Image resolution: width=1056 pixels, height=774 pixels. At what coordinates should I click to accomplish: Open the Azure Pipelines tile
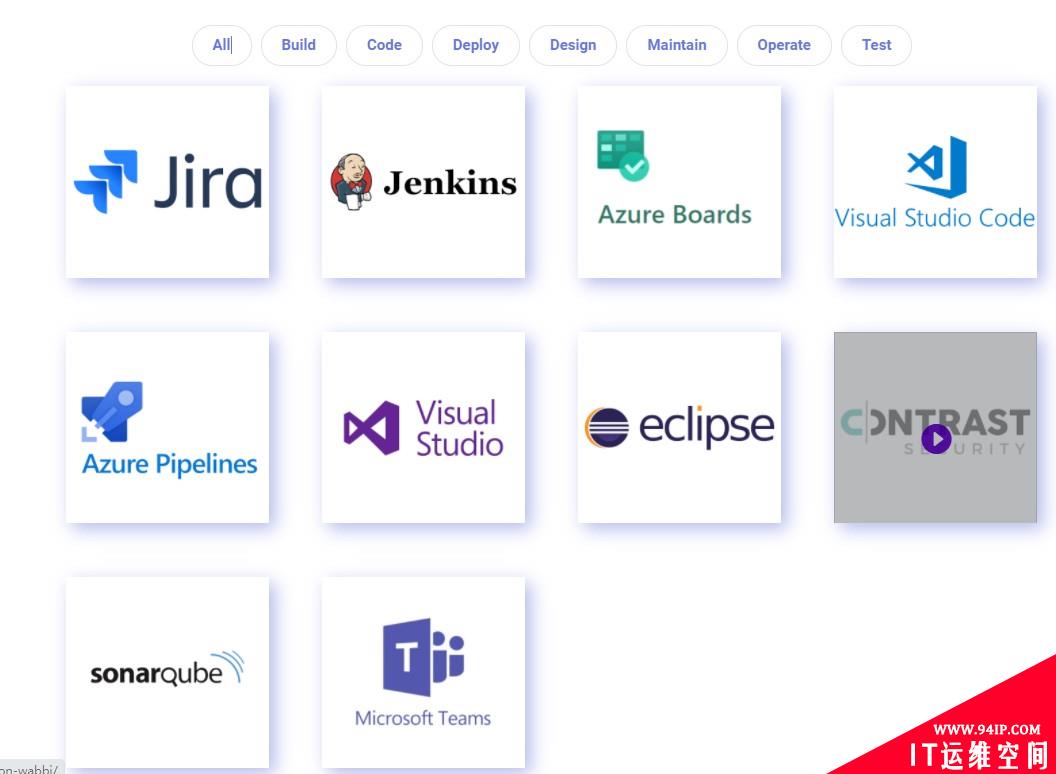click(x=167, y=427)
